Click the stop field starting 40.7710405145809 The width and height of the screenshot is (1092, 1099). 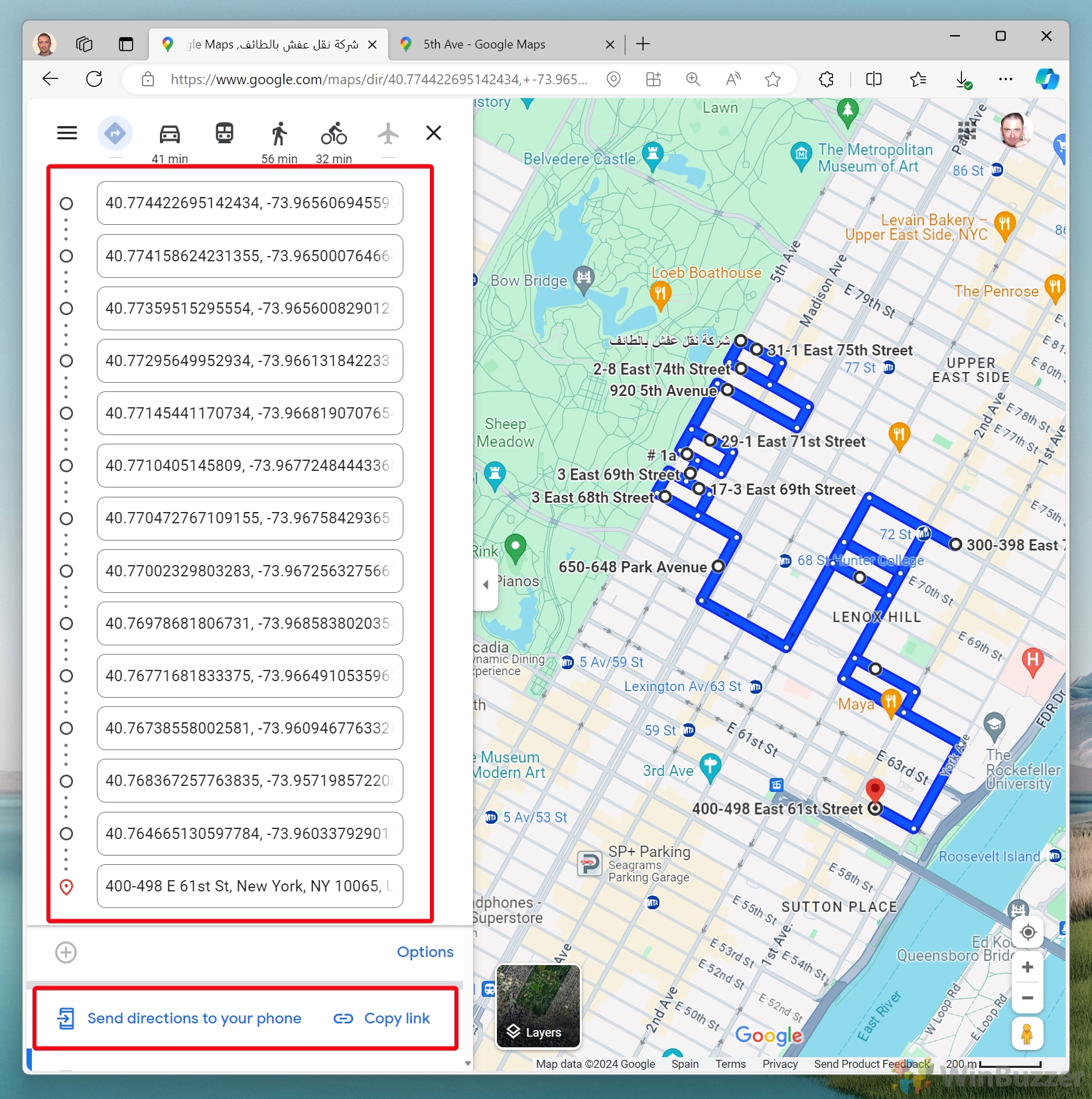(250, 466)
